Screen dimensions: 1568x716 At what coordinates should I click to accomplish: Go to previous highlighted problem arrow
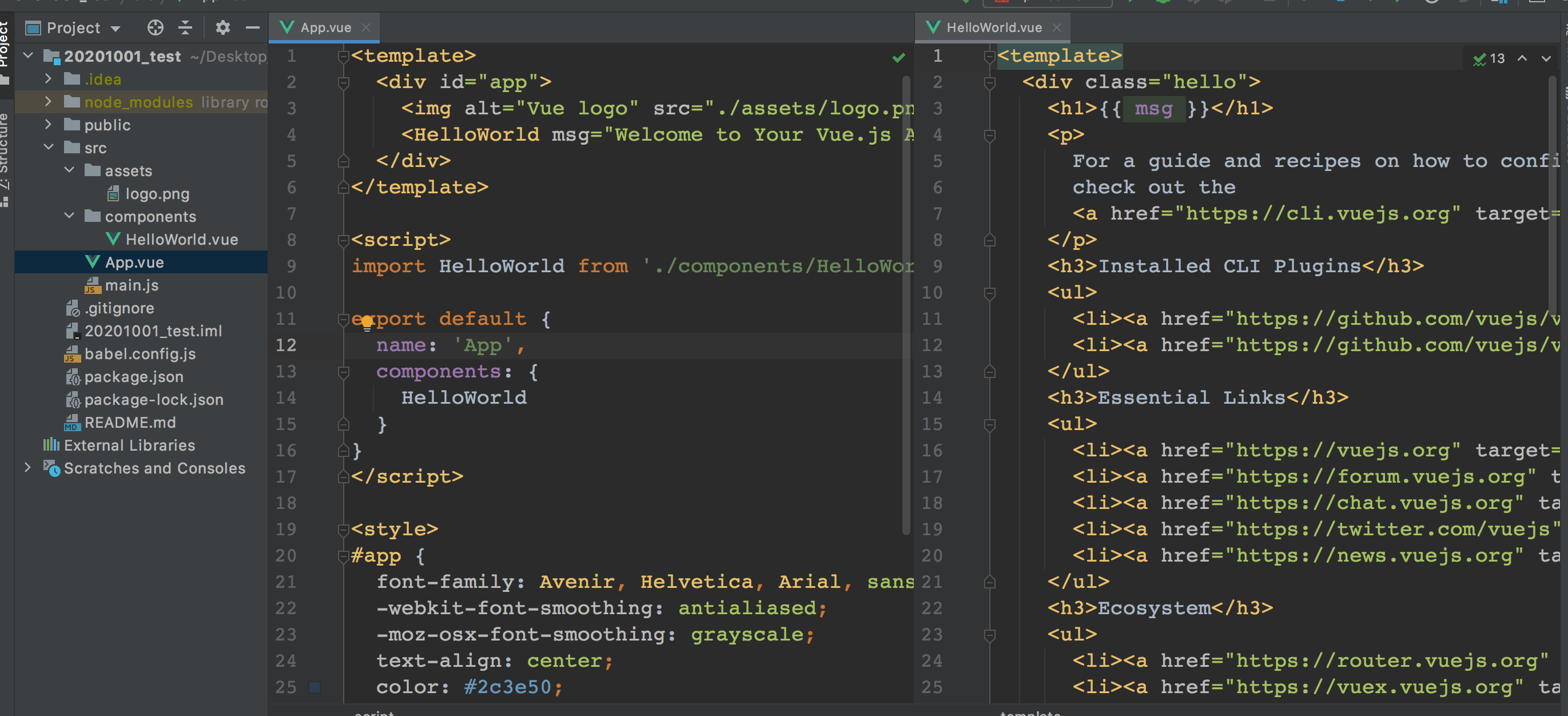pos(1522,58)
